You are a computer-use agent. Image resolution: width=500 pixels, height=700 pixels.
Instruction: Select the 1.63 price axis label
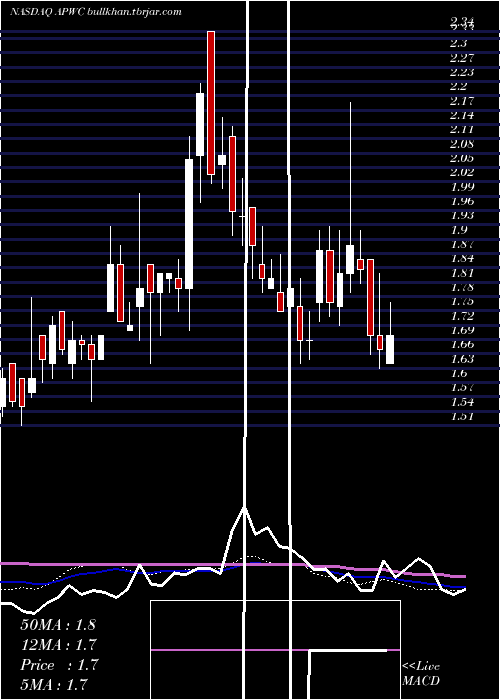tap(462, 358)
